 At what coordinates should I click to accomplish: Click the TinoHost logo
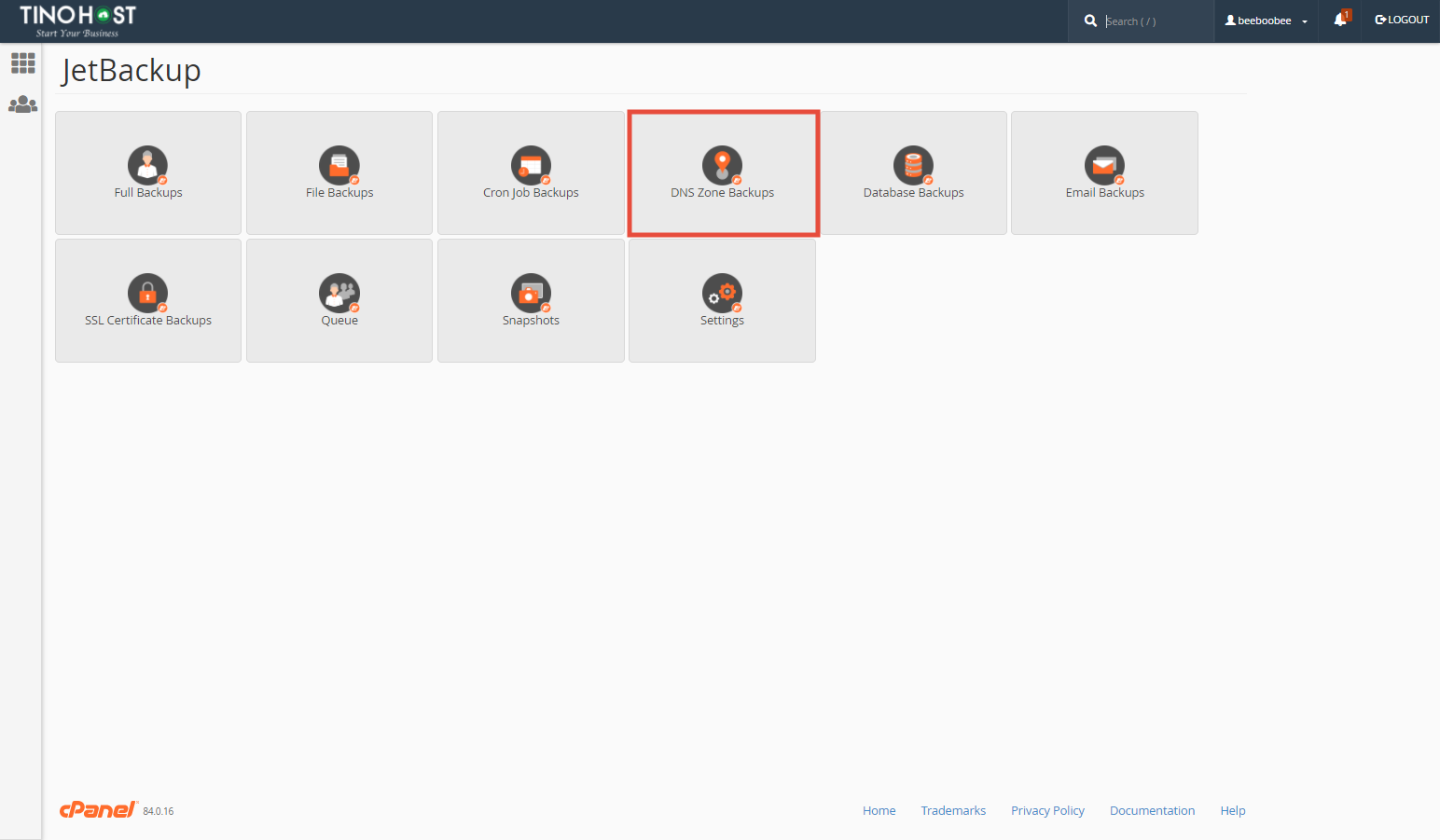(77, 21)
